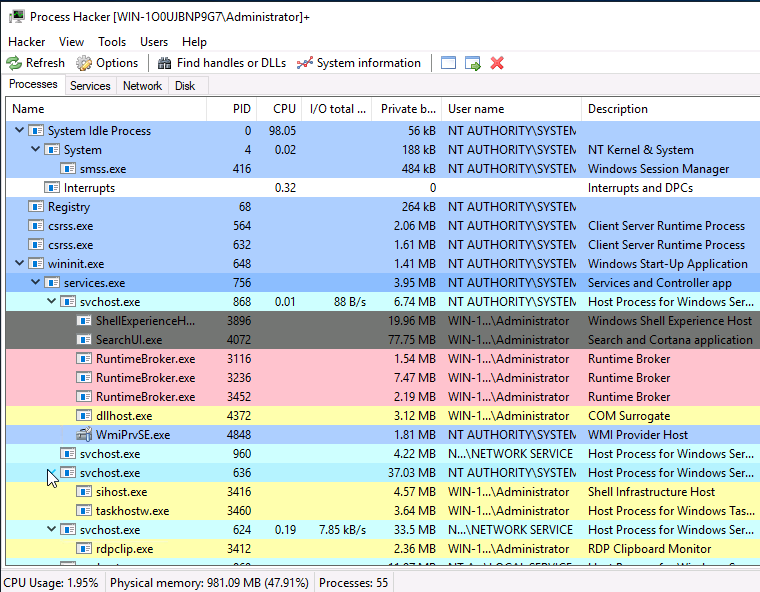Click the Interrupts row icon
This screenshot has height=592, width=760.
[x=52, y=188]
